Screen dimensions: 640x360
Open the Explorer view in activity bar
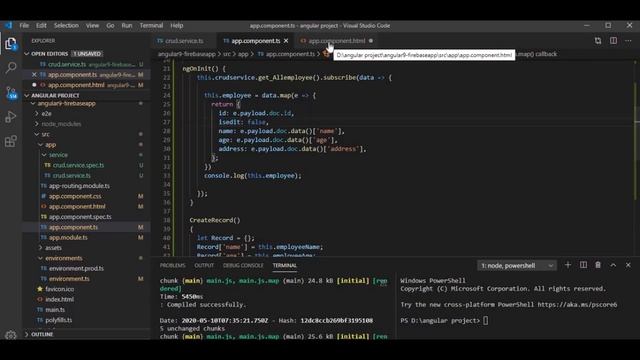[11, 43]
